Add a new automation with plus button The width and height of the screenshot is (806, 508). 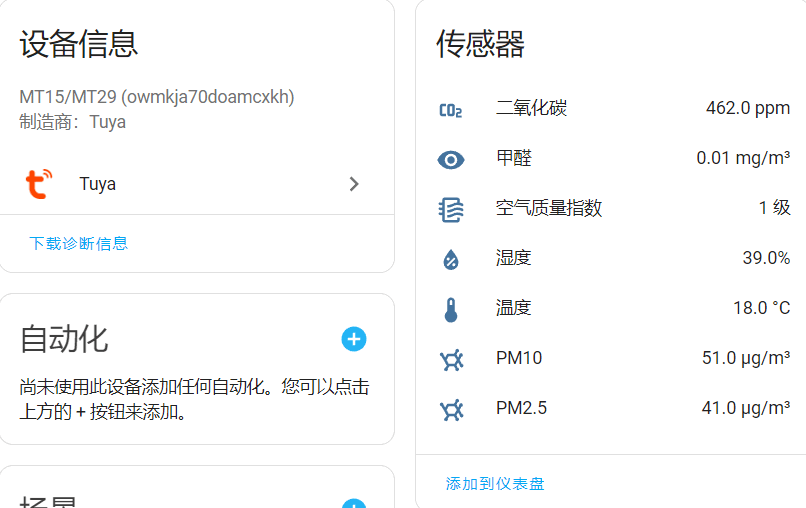click(354, 339)
